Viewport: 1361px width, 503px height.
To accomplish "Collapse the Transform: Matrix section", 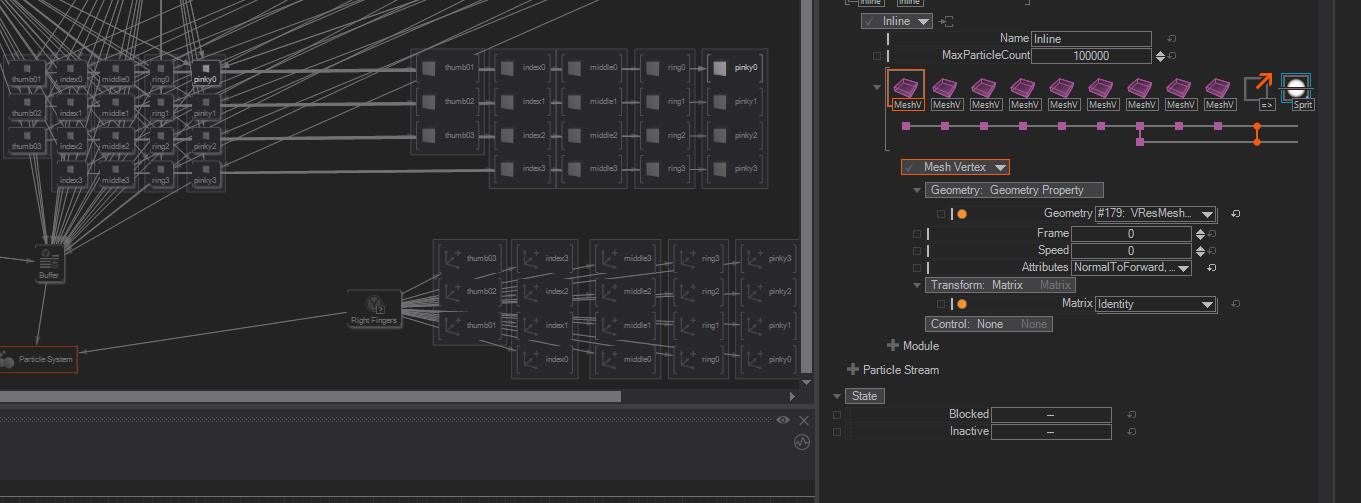I will (x=917, y=285).
